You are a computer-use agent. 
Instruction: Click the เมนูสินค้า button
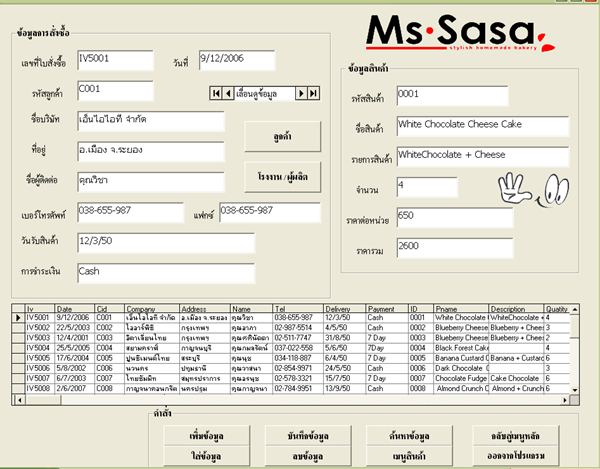409,456
